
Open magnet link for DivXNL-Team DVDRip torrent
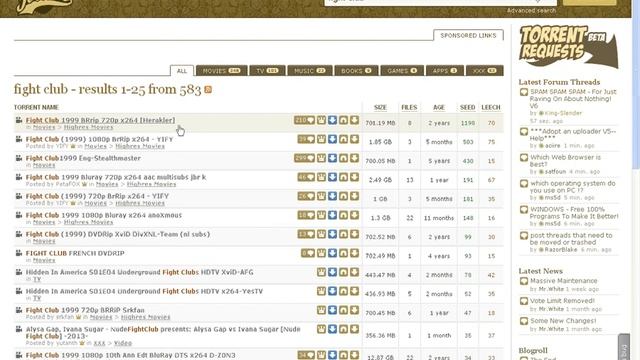[344, 234]
